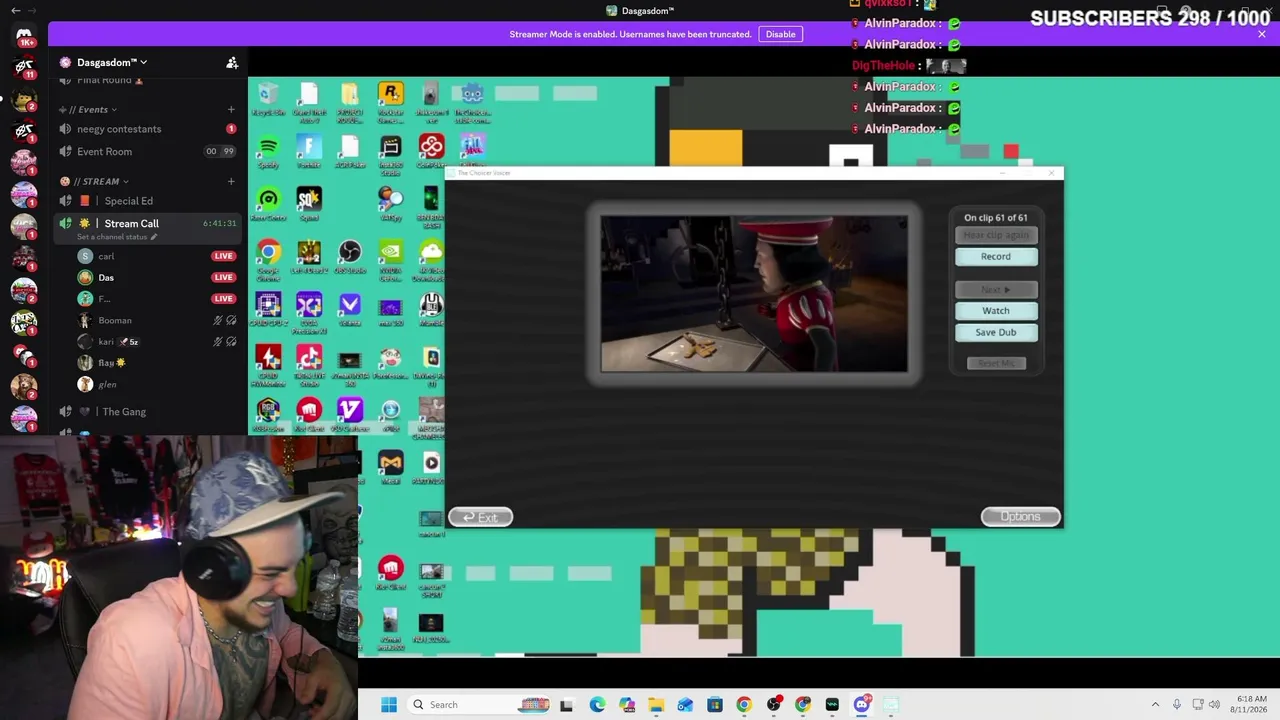Select user Booman in Stream Call
1280x720 pixels.
pyautogui.click(x=115, y=321)
